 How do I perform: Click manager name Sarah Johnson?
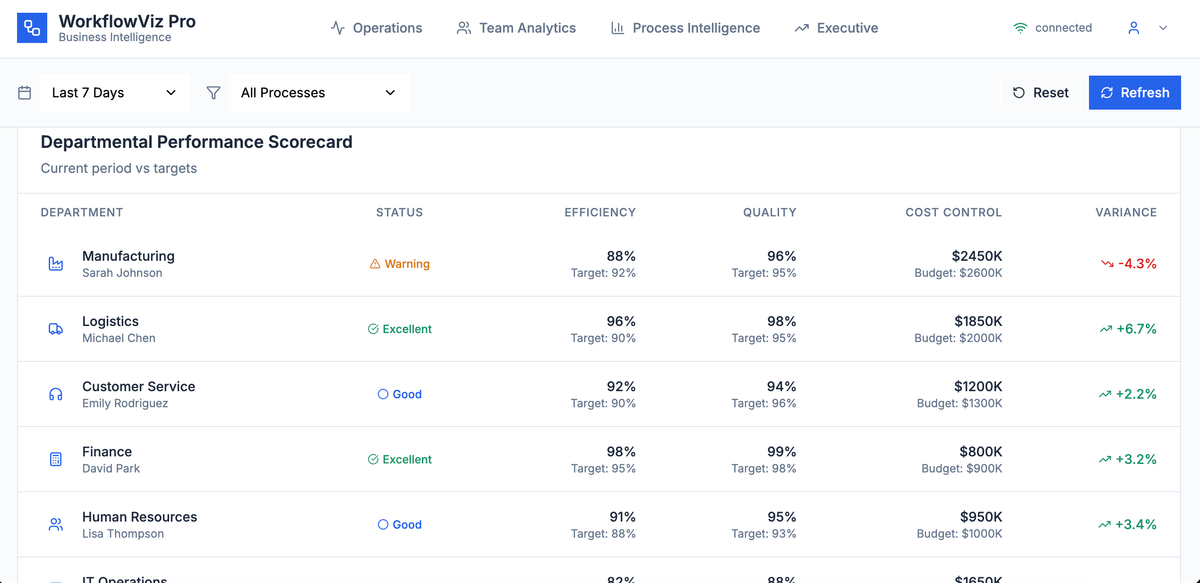pos(122,273)
